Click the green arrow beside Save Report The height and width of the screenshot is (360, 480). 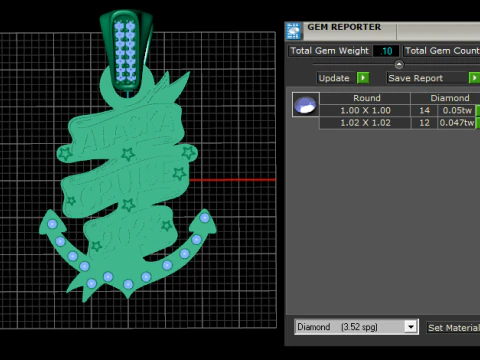pyautogui.click(x=474, y=78)
